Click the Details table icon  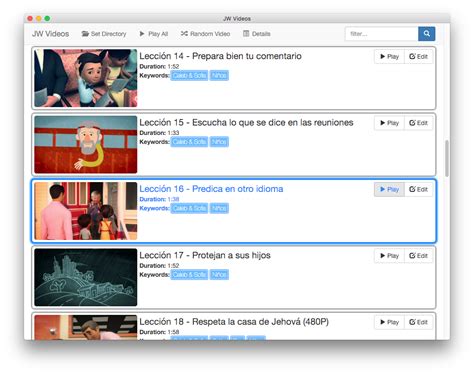pyautogui.click(x=246, y=34)
